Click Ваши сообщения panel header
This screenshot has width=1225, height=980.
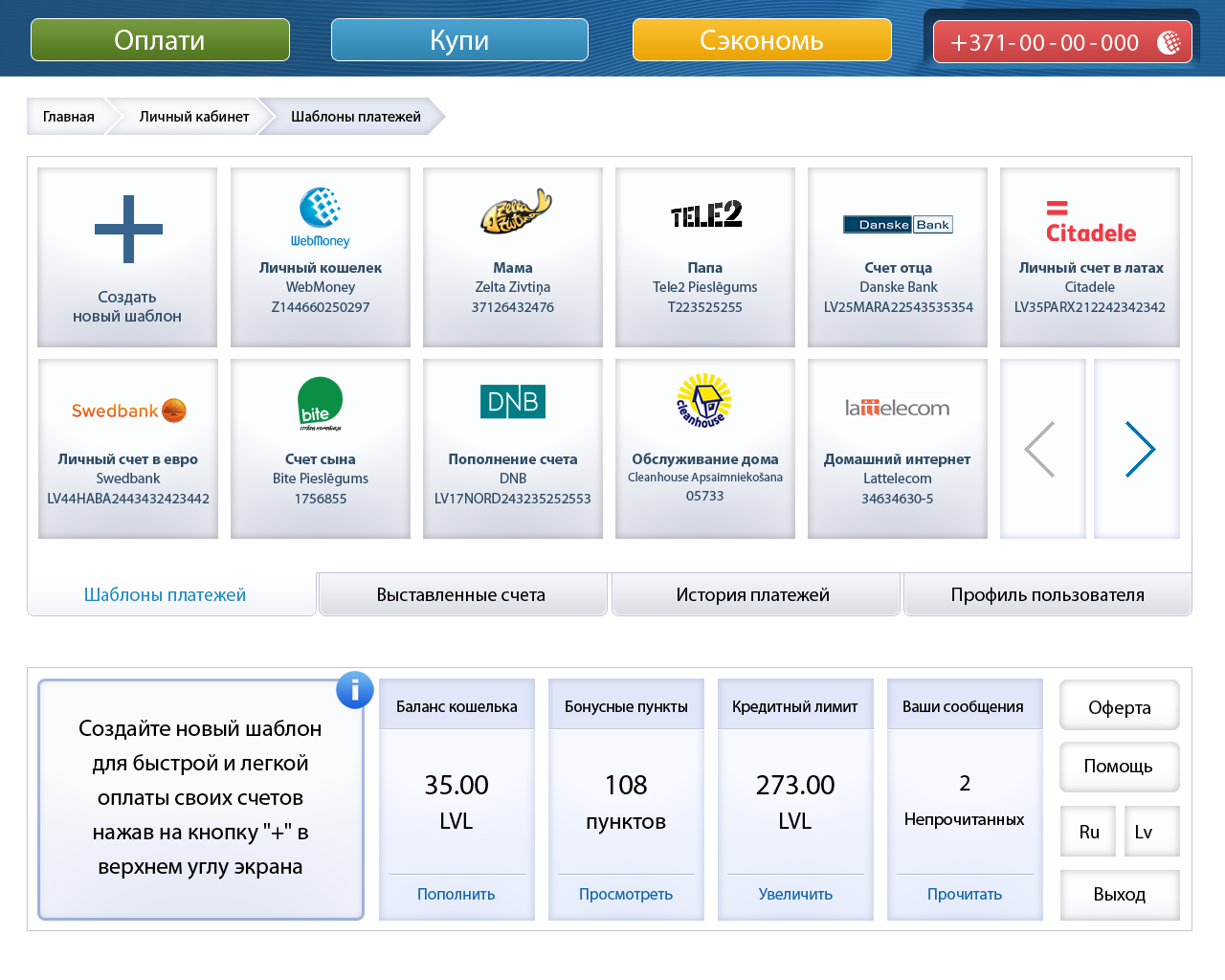point(964,706)
